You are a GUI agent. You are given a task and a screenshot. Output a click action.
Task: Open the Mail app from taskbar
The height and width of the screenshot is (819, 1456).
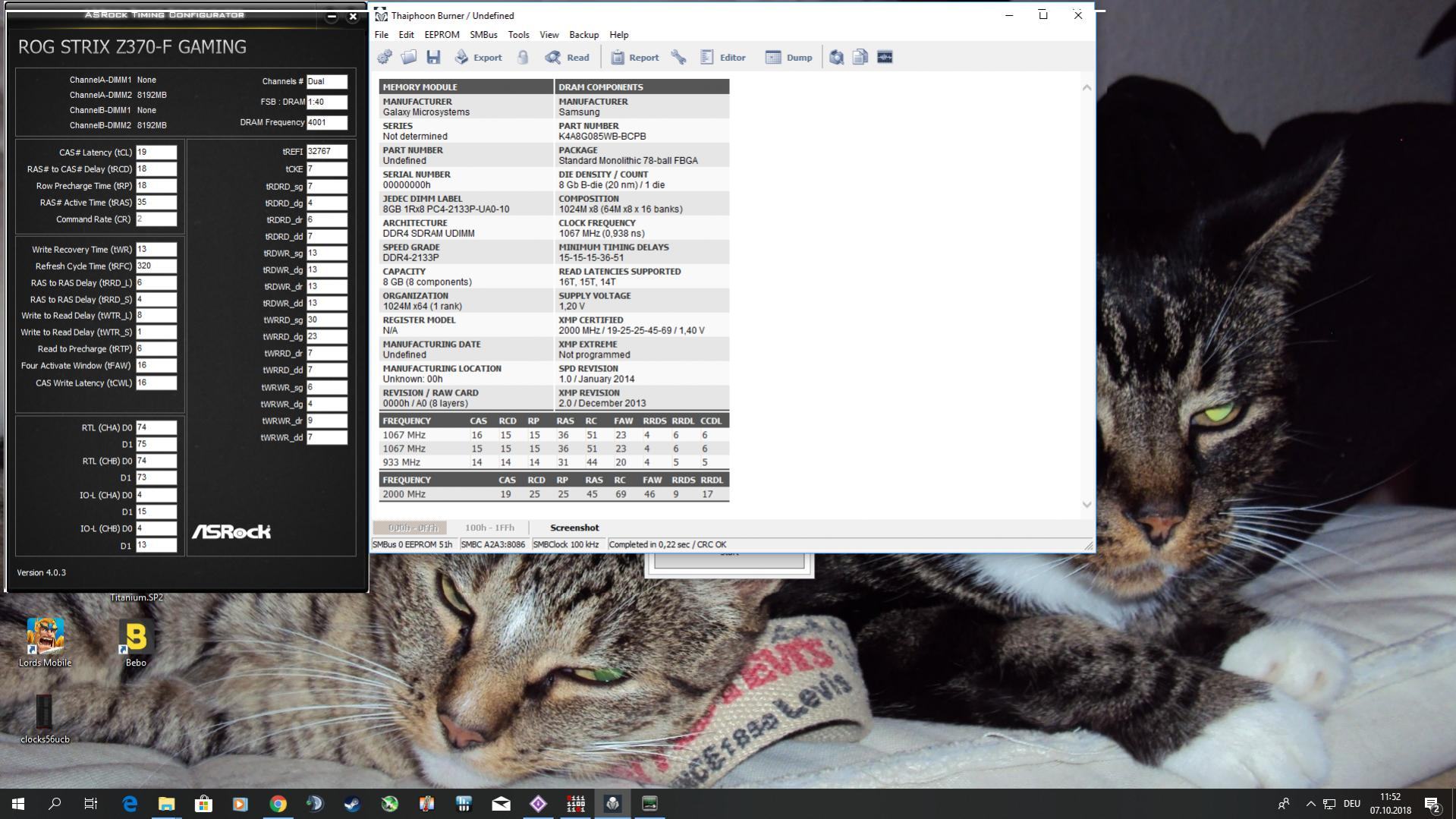[x=501, y=804]
